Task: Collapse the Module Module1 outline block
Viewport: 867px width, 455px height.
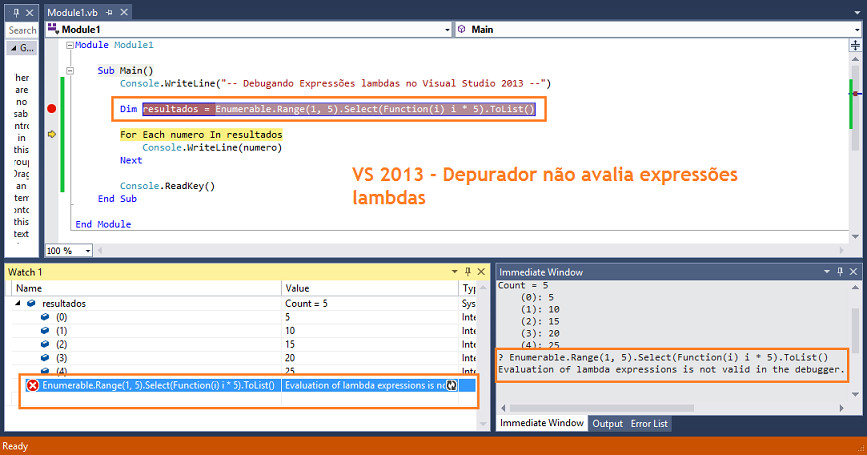Action: point(70,45)
